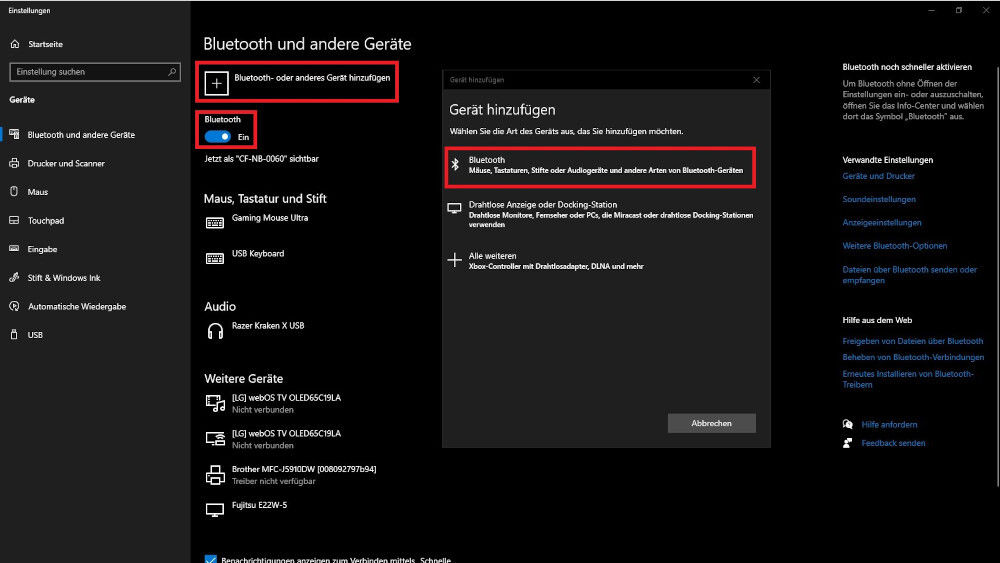
Task: Close the Gerät hinzufügen dialog
Action: [x=756, y=79]
